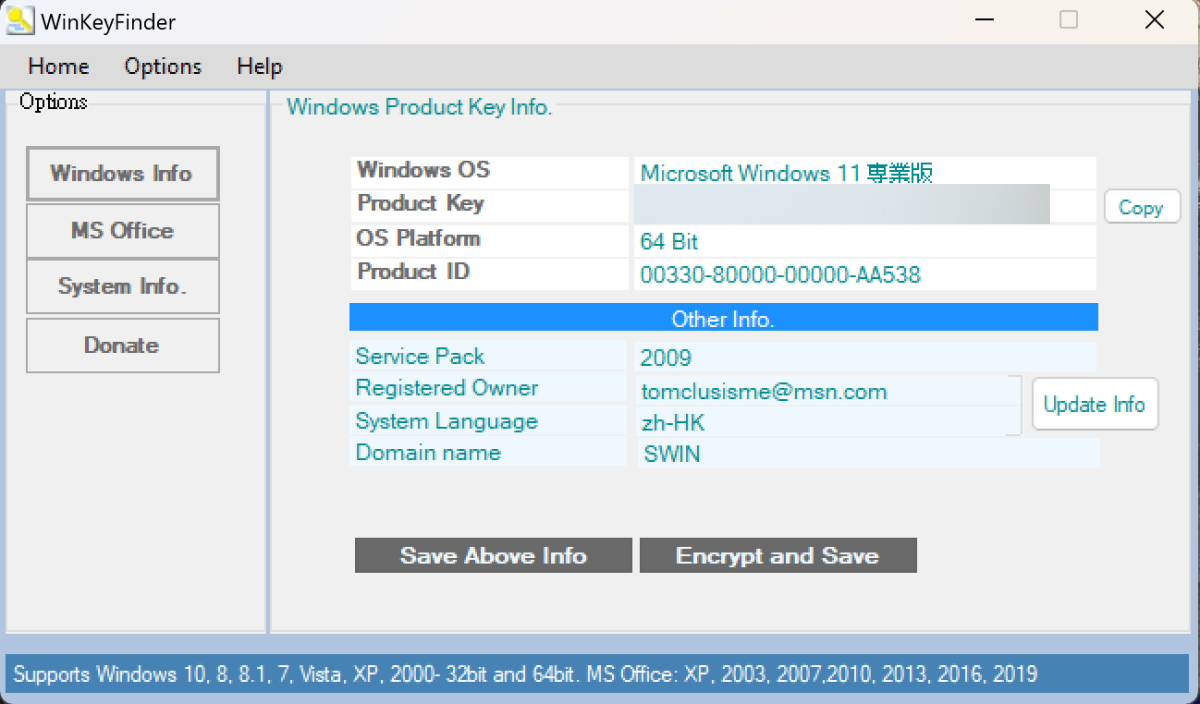Copy the product key with Copy button
The height and width of the screenshot is (704, 1200).
(1141, 207)
